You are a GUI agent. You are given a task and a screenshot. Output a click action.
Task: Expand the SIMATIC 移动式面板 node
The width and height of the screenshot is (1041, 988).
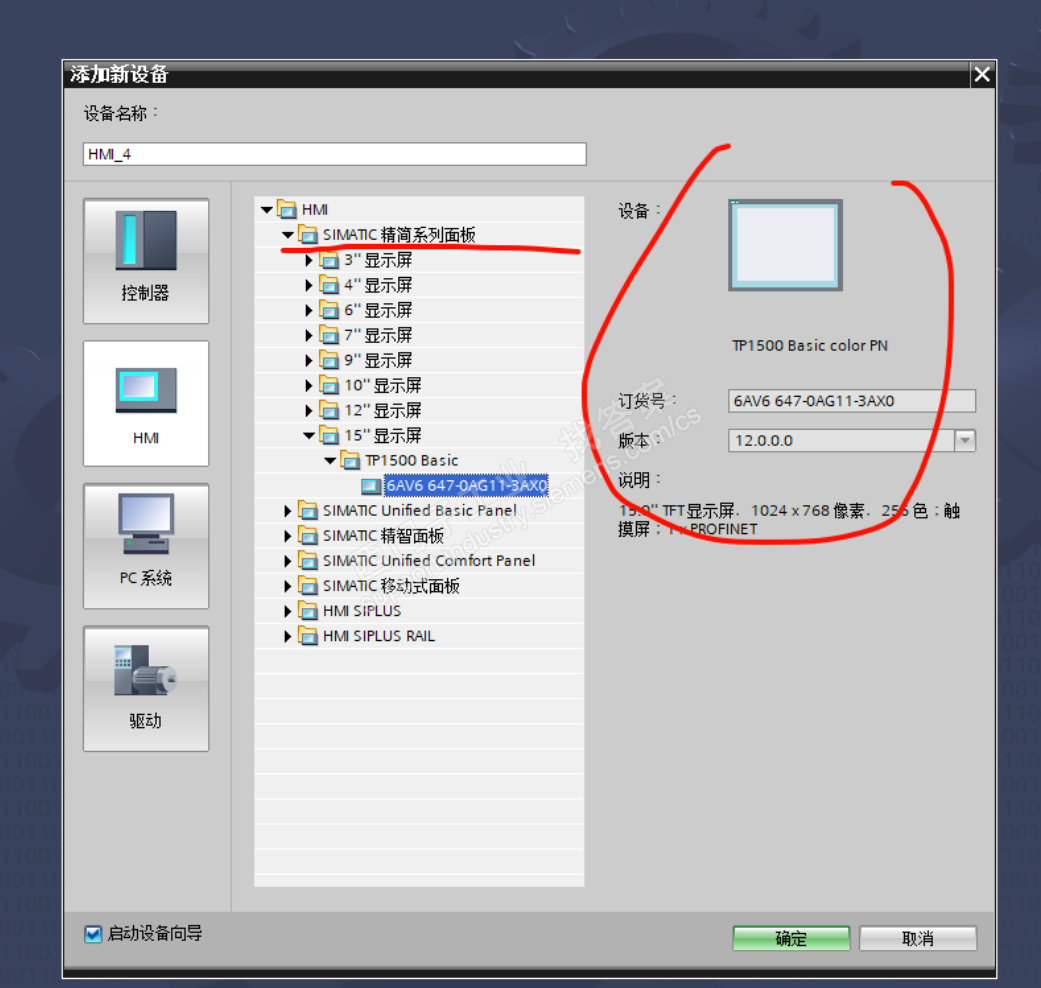point(287,586)
